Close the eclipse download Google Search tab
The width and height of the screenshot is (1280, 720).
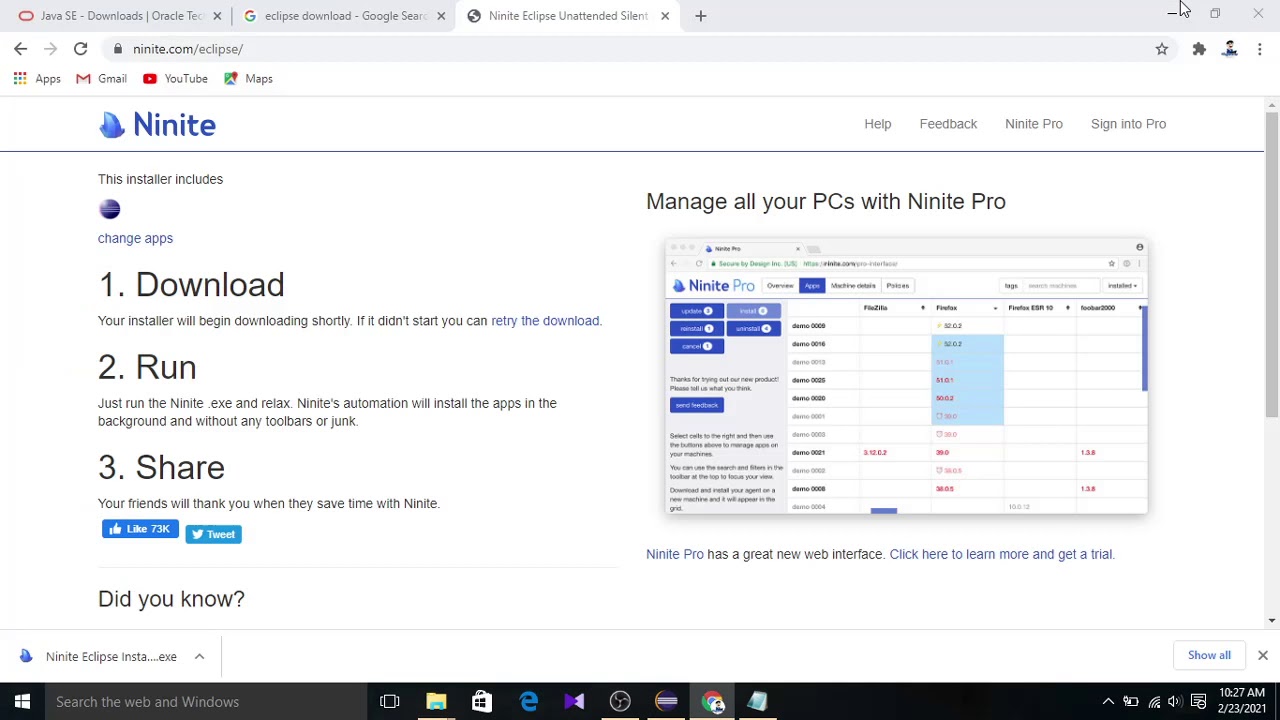(x=441, y=16)
